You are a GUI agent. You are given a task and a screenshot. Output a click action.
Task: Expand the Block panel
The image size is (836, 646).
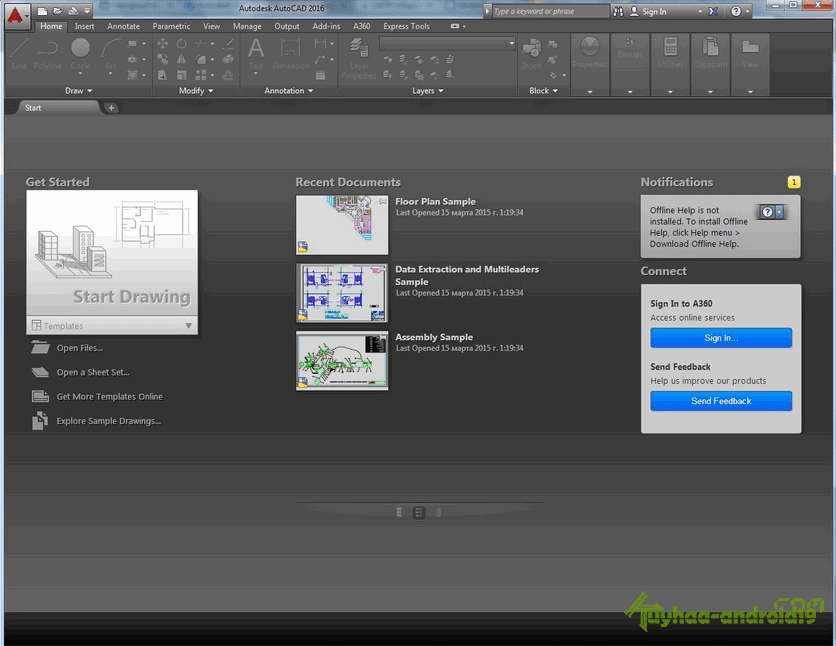(x=543, y=91)
